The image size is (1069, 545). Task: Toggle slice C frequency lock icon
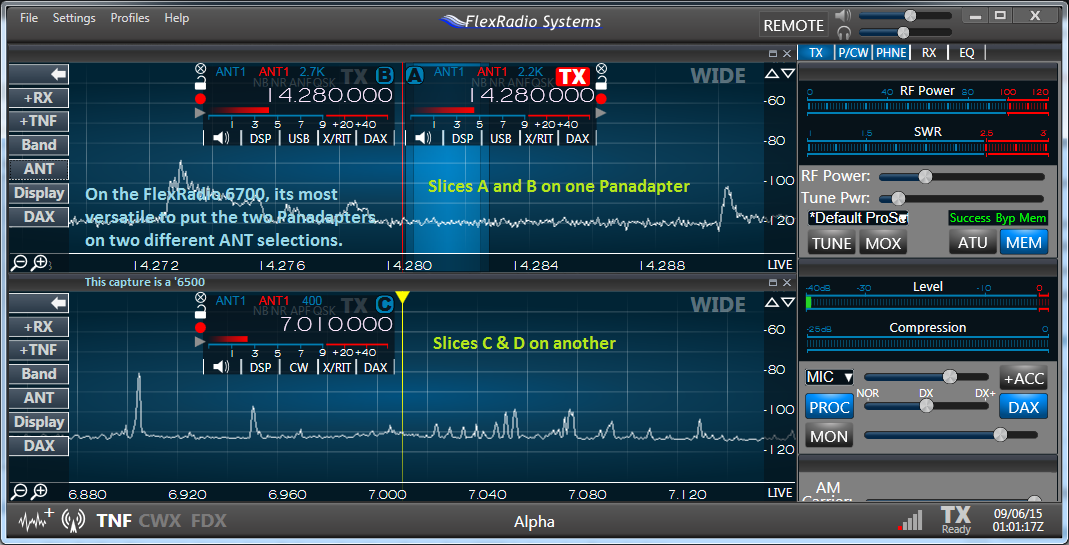(x=200, y=312)
